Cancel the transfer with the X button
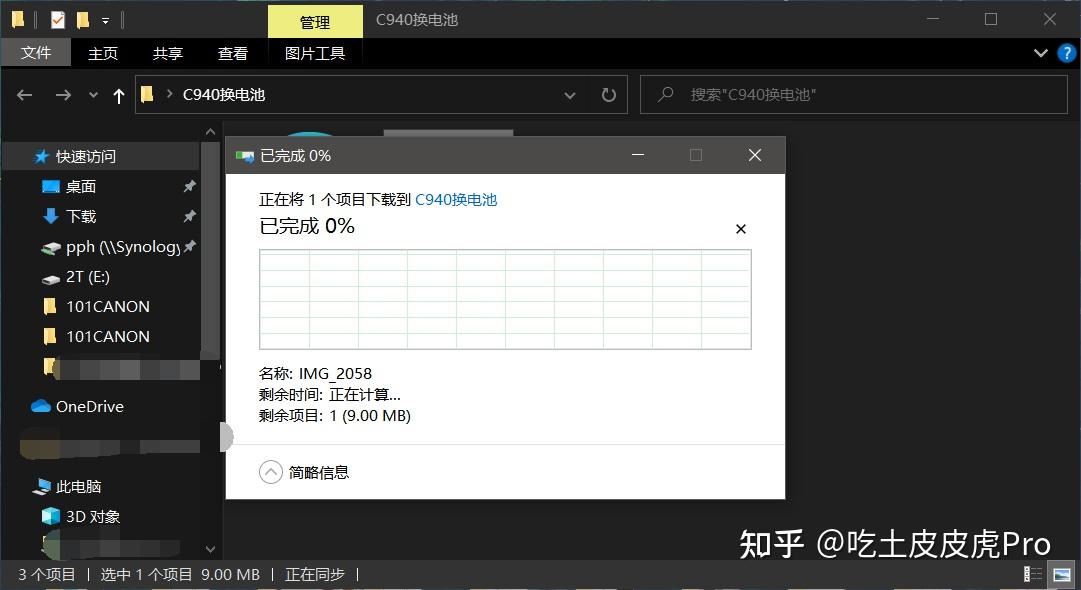Screen dimensions: 1081x590 (741, 228)
